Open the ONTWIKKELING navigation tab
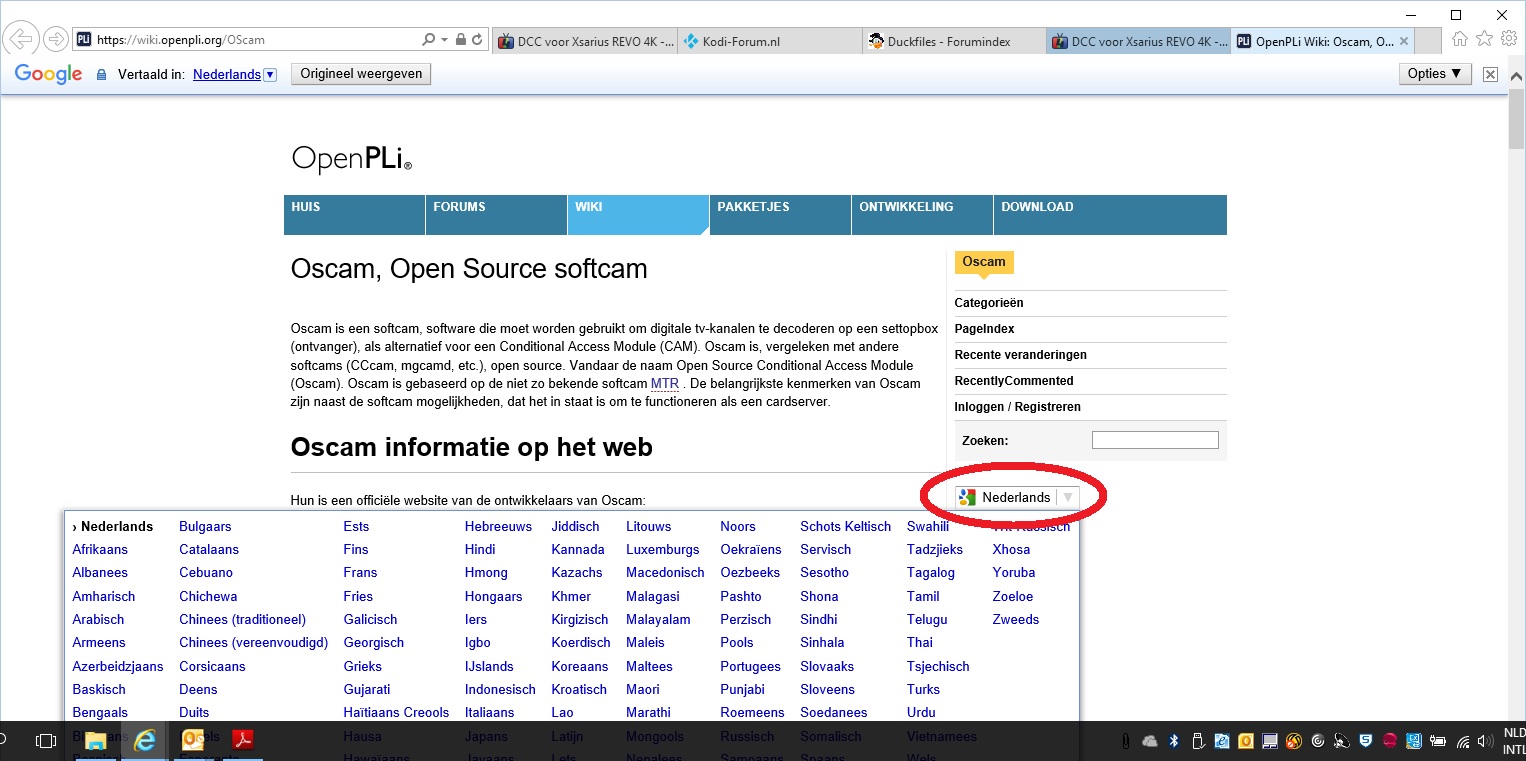Screen dimensions: 1526x761 [x=922, y=214]
